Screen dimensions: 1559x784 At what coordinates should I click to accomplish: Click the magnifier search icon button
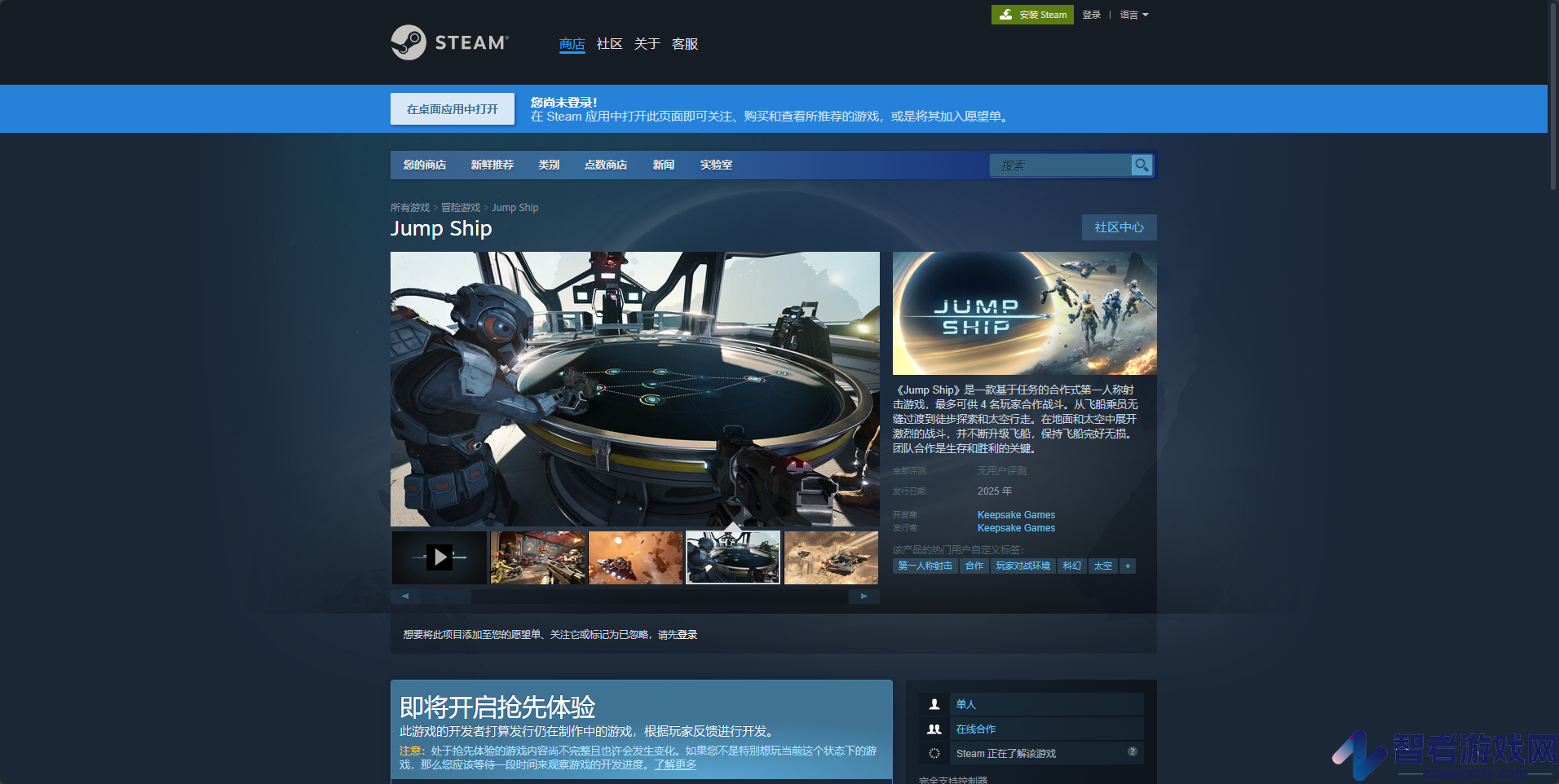[1142, 165]
